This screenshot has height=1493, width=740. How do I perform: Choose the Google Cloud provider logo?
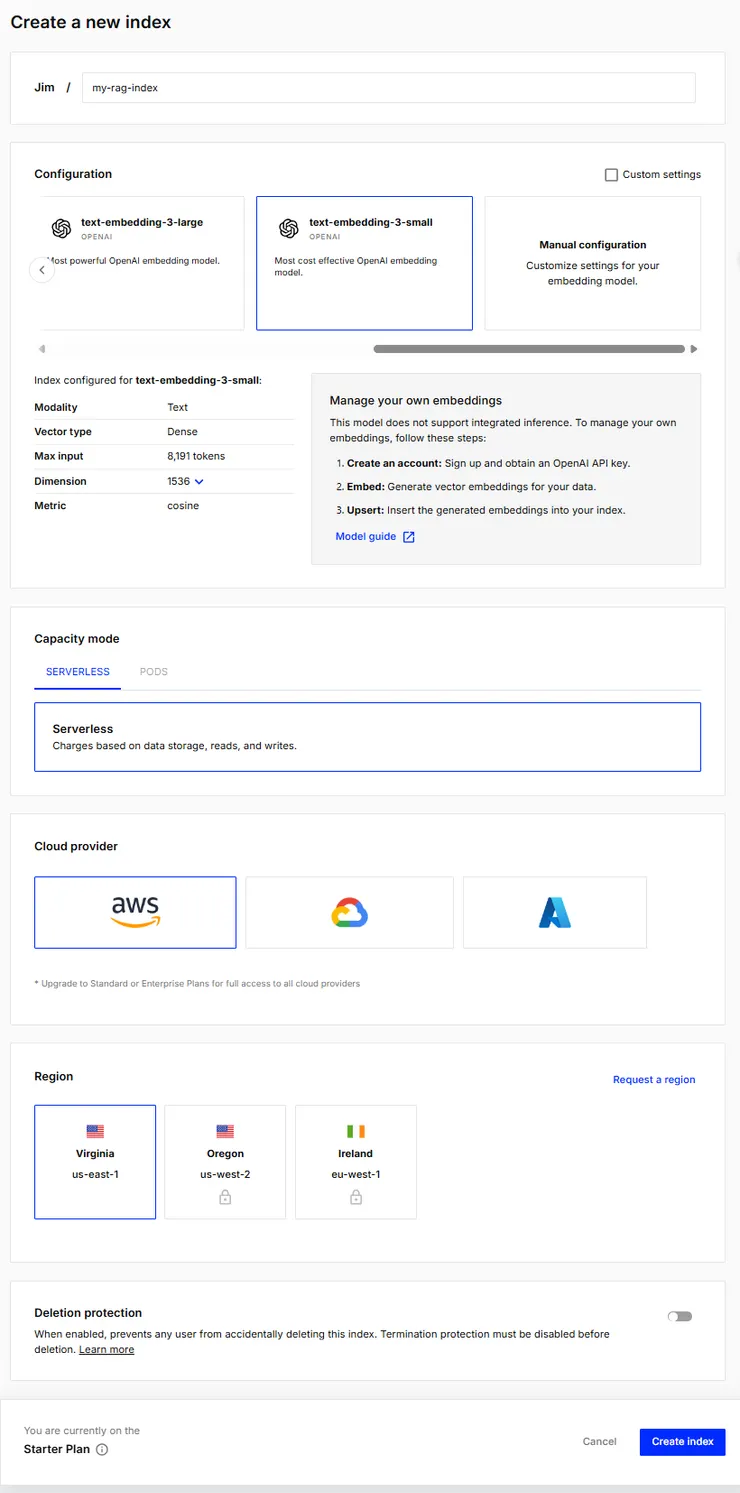[x=349, y=912]
